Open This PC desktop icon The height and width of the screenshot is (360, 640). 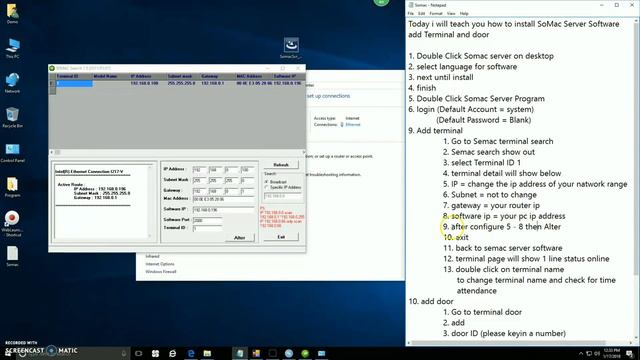12,48
